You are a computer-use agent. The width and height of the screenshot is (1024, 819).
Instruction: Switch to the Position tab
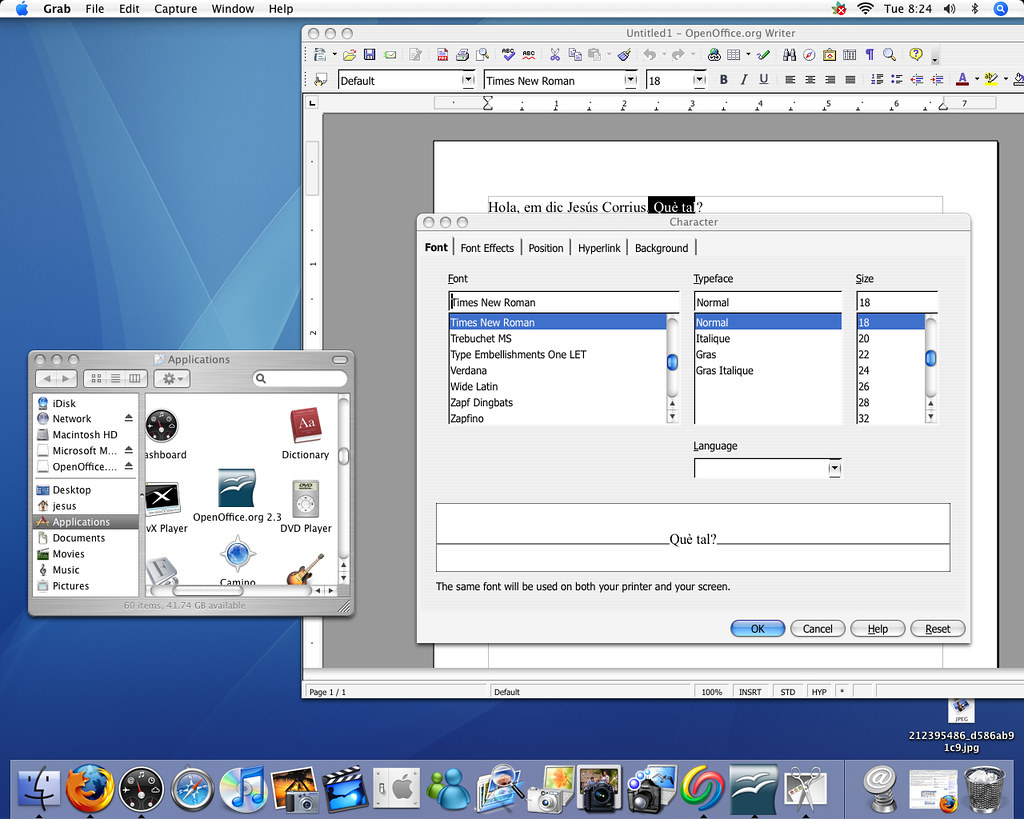point(546,248)
